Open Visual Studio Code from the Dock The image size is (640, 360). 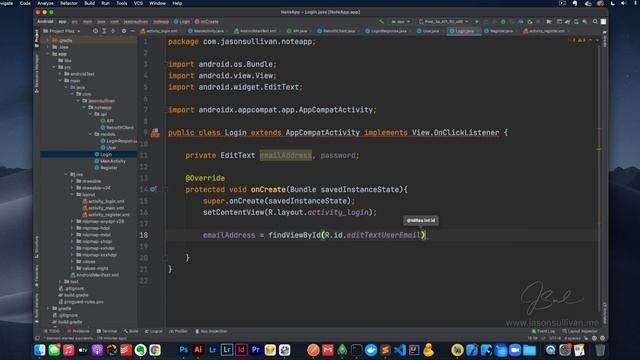coord(400,350)
